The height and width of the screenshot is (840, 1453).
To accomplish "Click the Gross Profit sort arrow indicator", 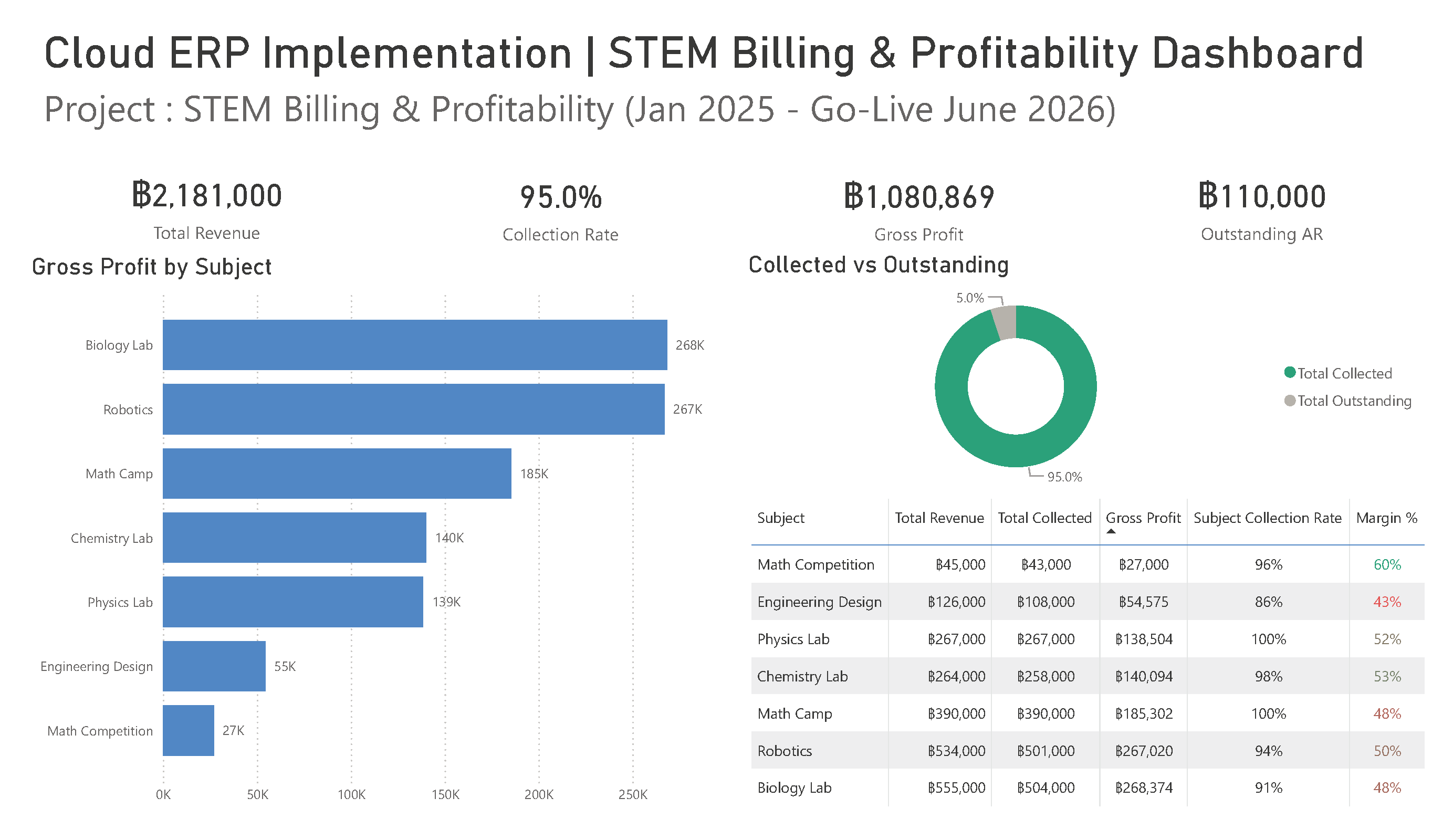I will [x=1111, y=531].
